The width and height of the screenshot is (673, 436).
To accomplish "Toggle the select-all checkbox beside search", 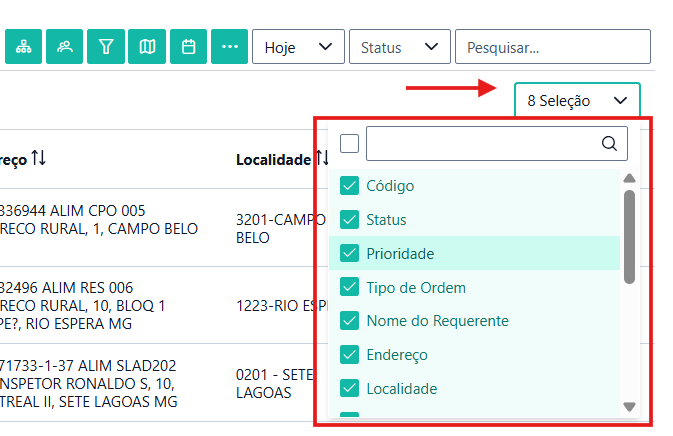I will point(349,144).
